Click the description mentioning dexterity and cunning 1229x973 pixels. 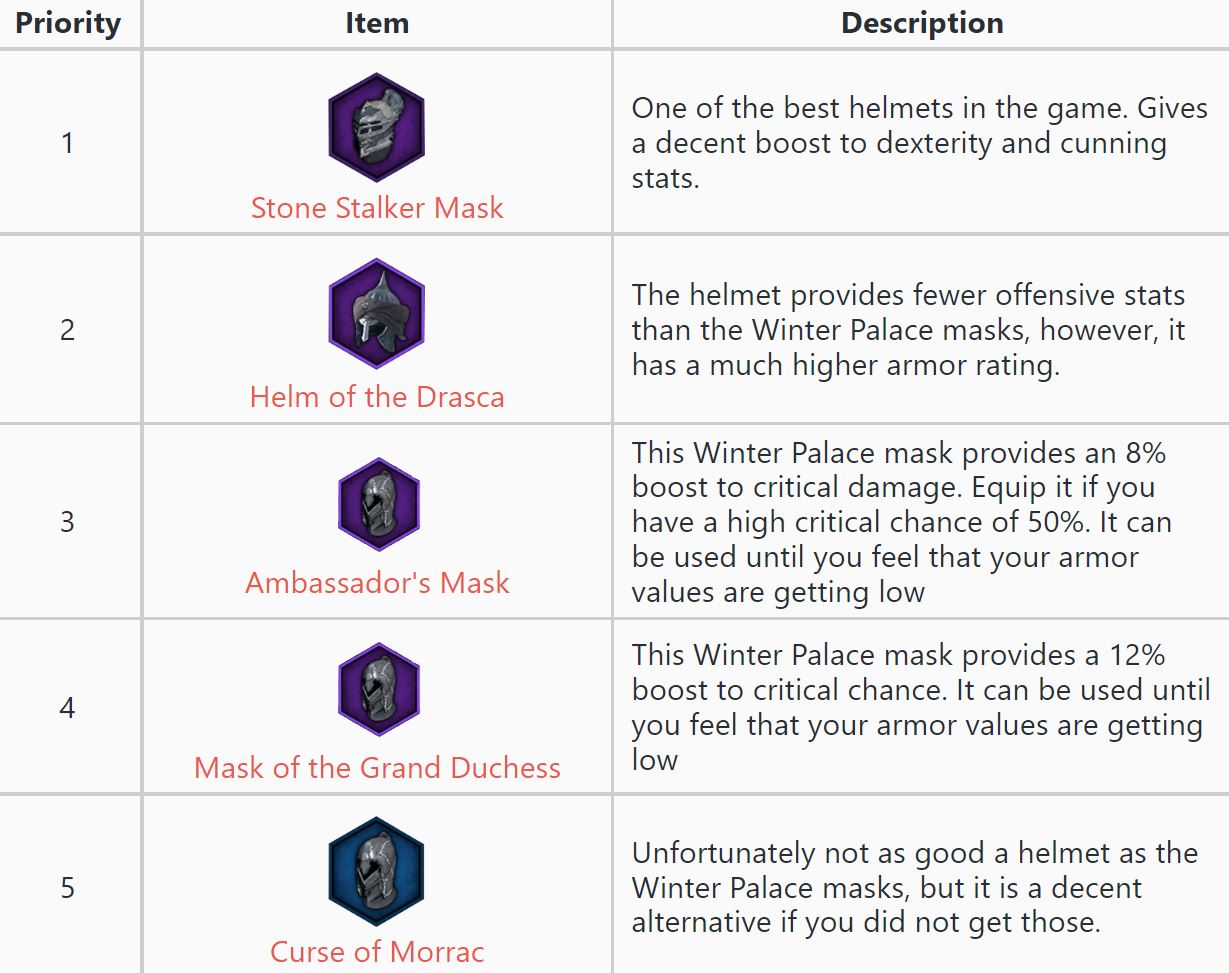[x=919, y=143]
